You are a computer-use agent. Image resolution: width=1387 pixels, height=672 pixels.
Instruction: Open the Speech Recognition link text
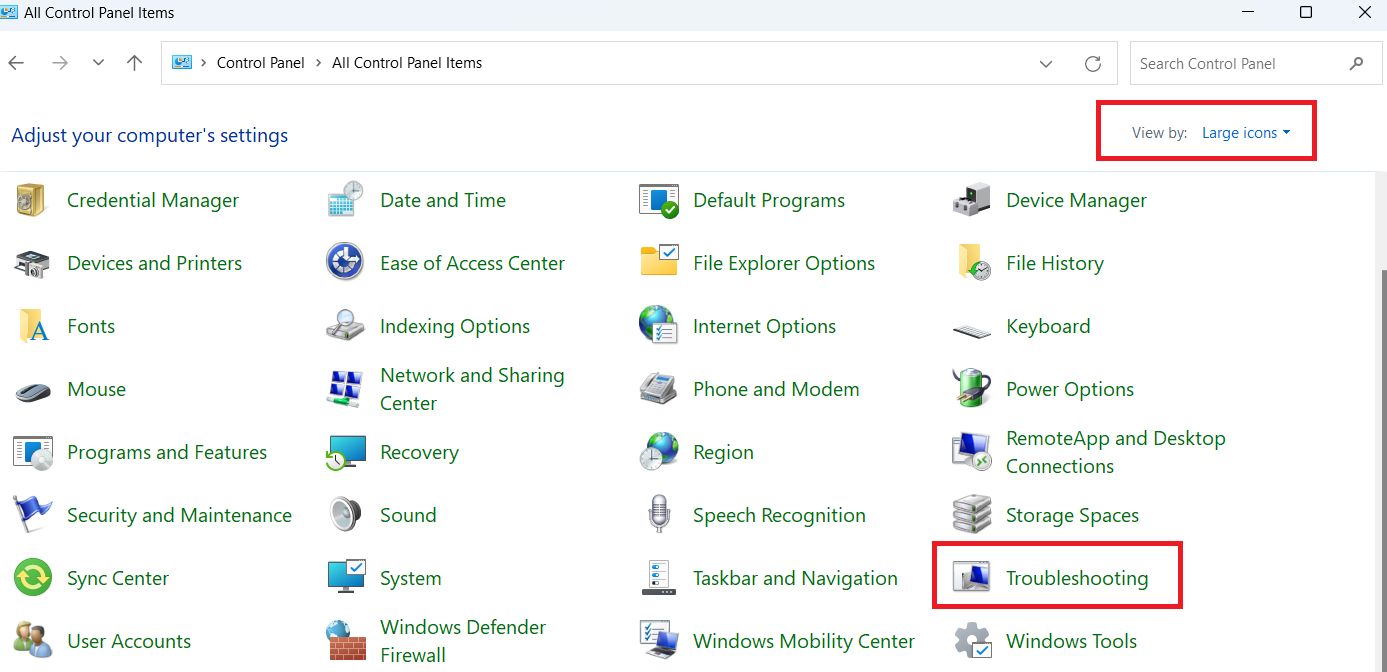coord(779,515)
